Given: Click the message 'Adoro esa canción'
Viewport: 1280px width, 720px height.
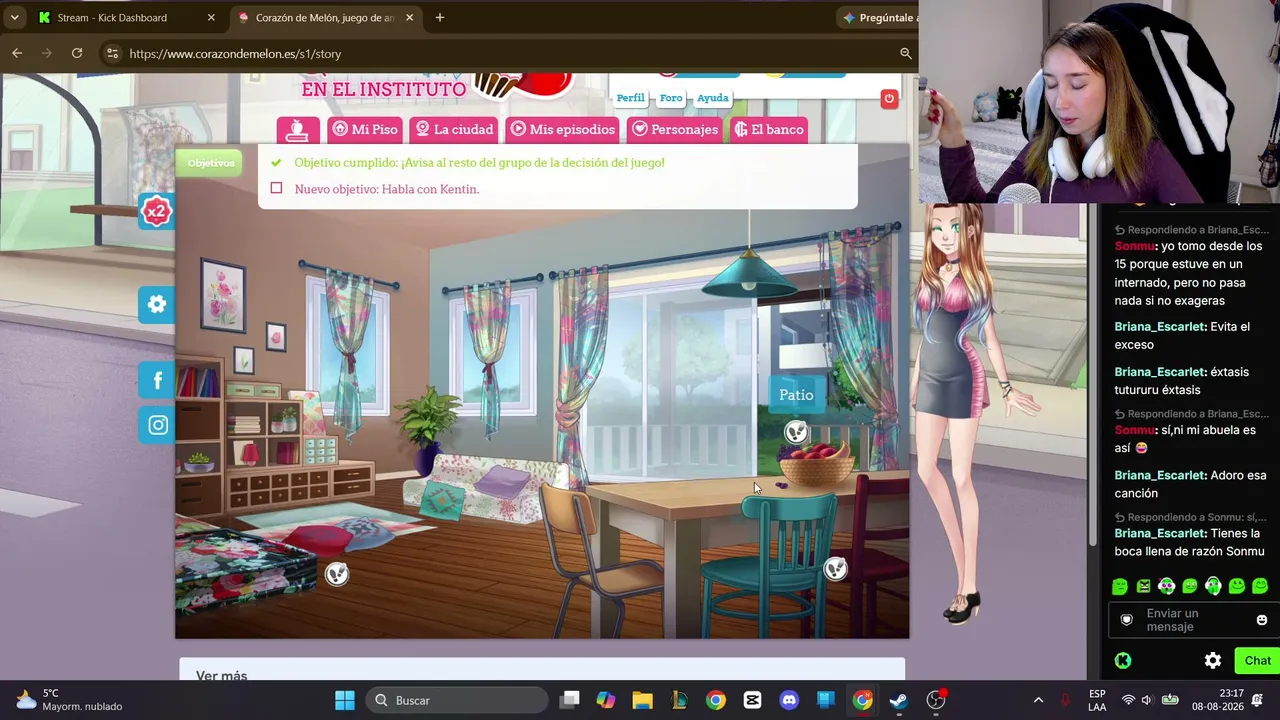Looking at the screenshot, I should [x=1190, y=484].
